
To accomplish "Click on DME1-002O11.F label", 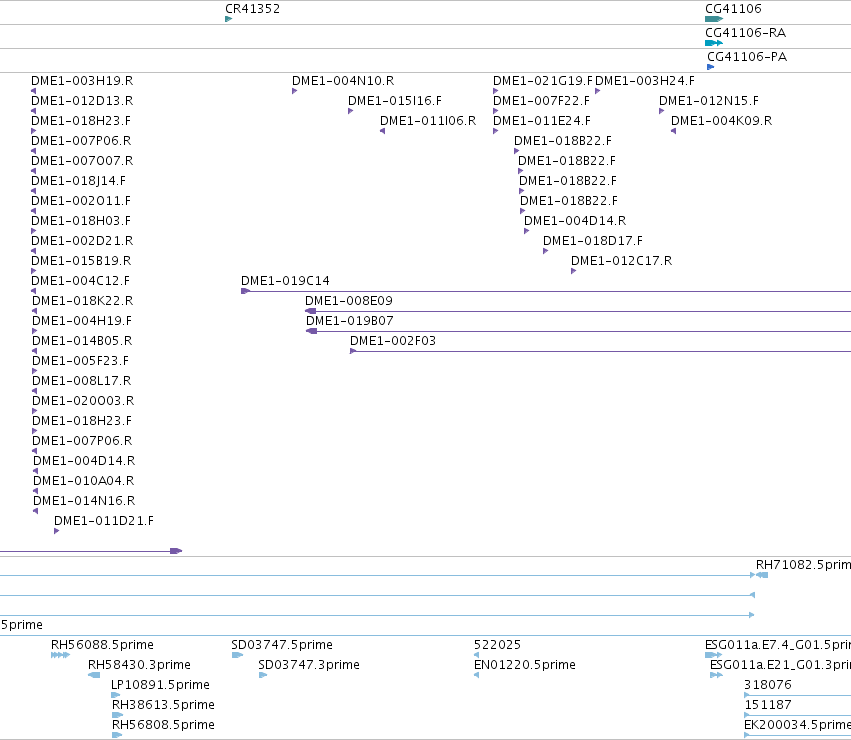I will [x=81, y=201].
